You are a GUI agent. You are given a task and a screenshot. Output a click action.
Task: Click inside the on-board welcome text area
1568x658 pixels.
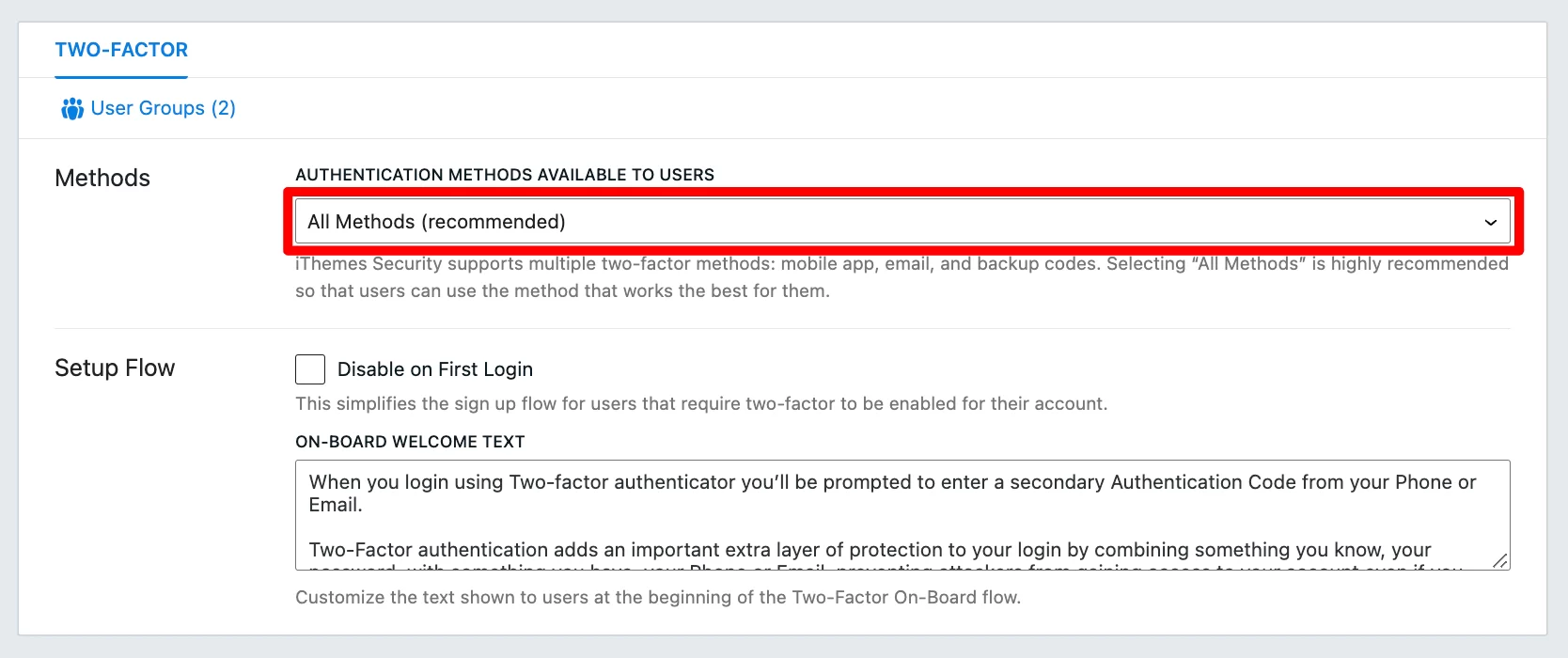click(902, 515)
